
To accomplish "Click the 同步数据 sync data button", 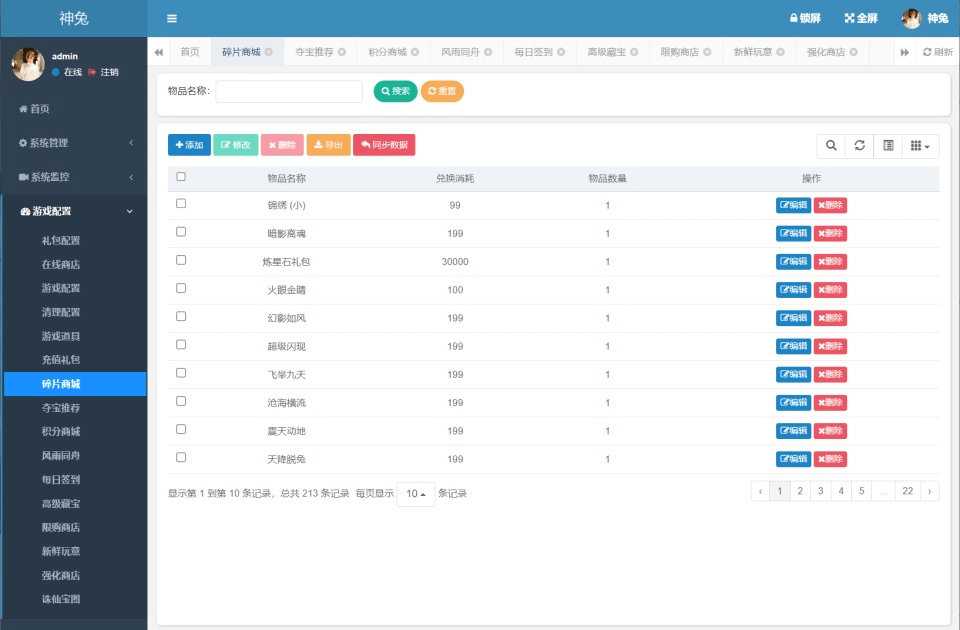I will pos(384,145).
